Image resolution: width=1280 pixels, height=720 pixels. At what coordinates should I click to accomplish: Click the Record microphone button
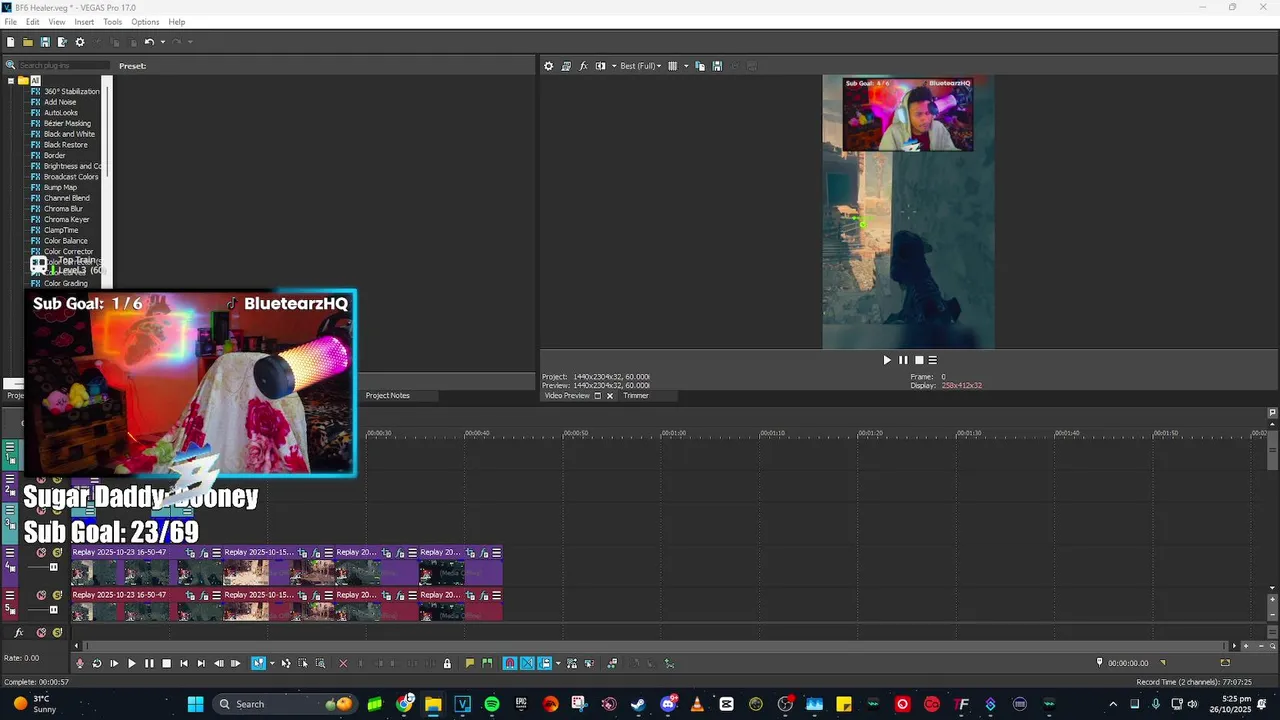pyautogui.click(x=80, y=663)
